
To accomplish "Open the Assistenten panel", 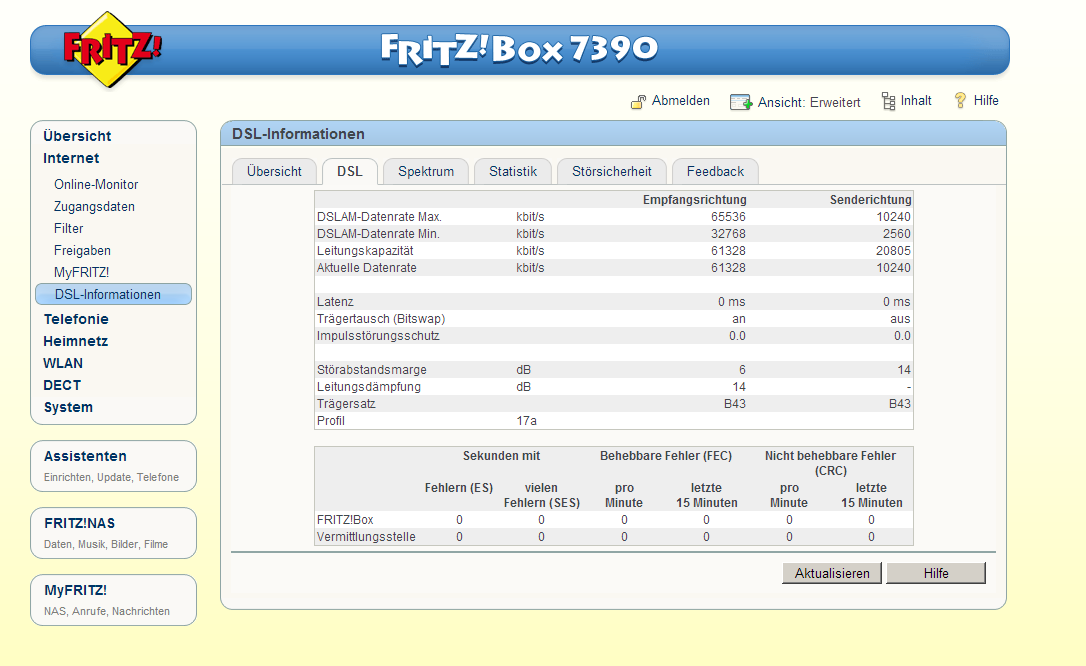I will 114,466.
